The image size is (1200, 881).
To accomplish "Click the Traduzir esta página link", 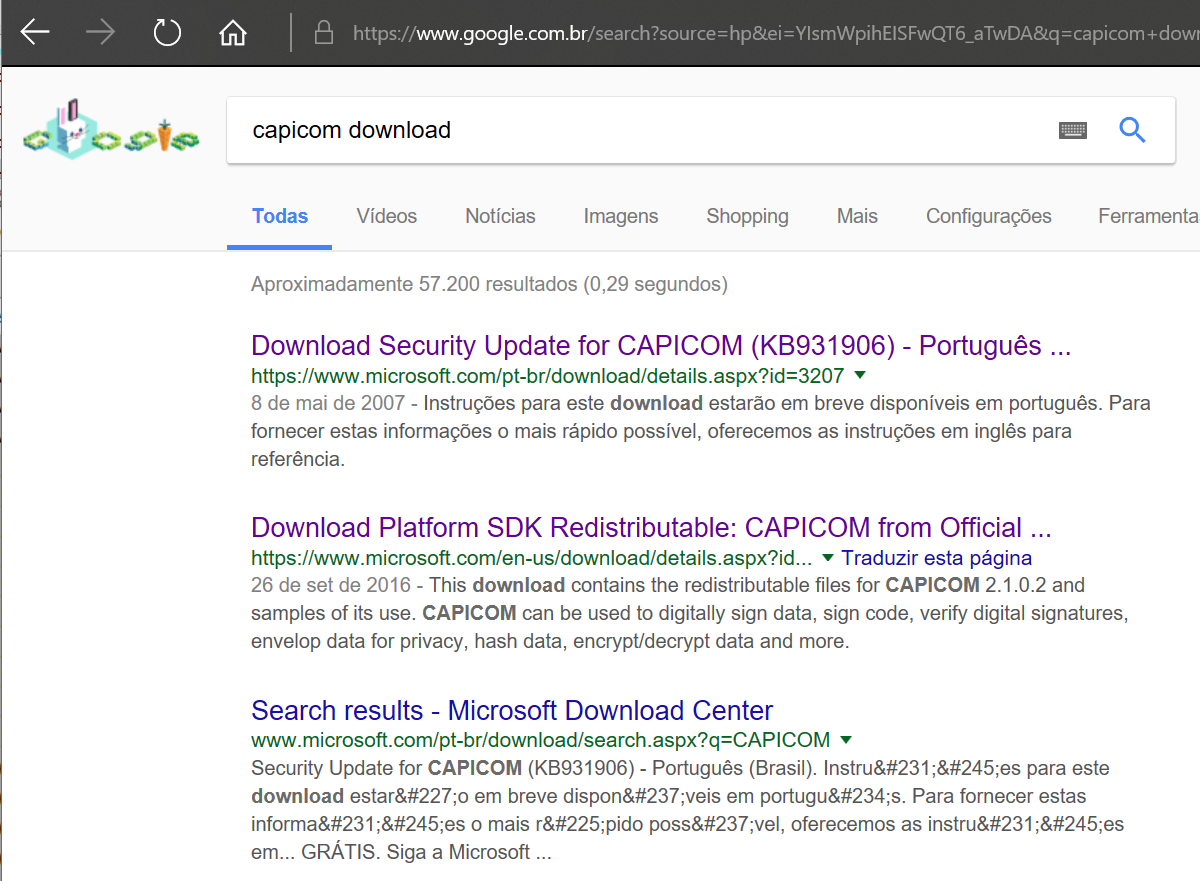I will click(x=936, y=558).
